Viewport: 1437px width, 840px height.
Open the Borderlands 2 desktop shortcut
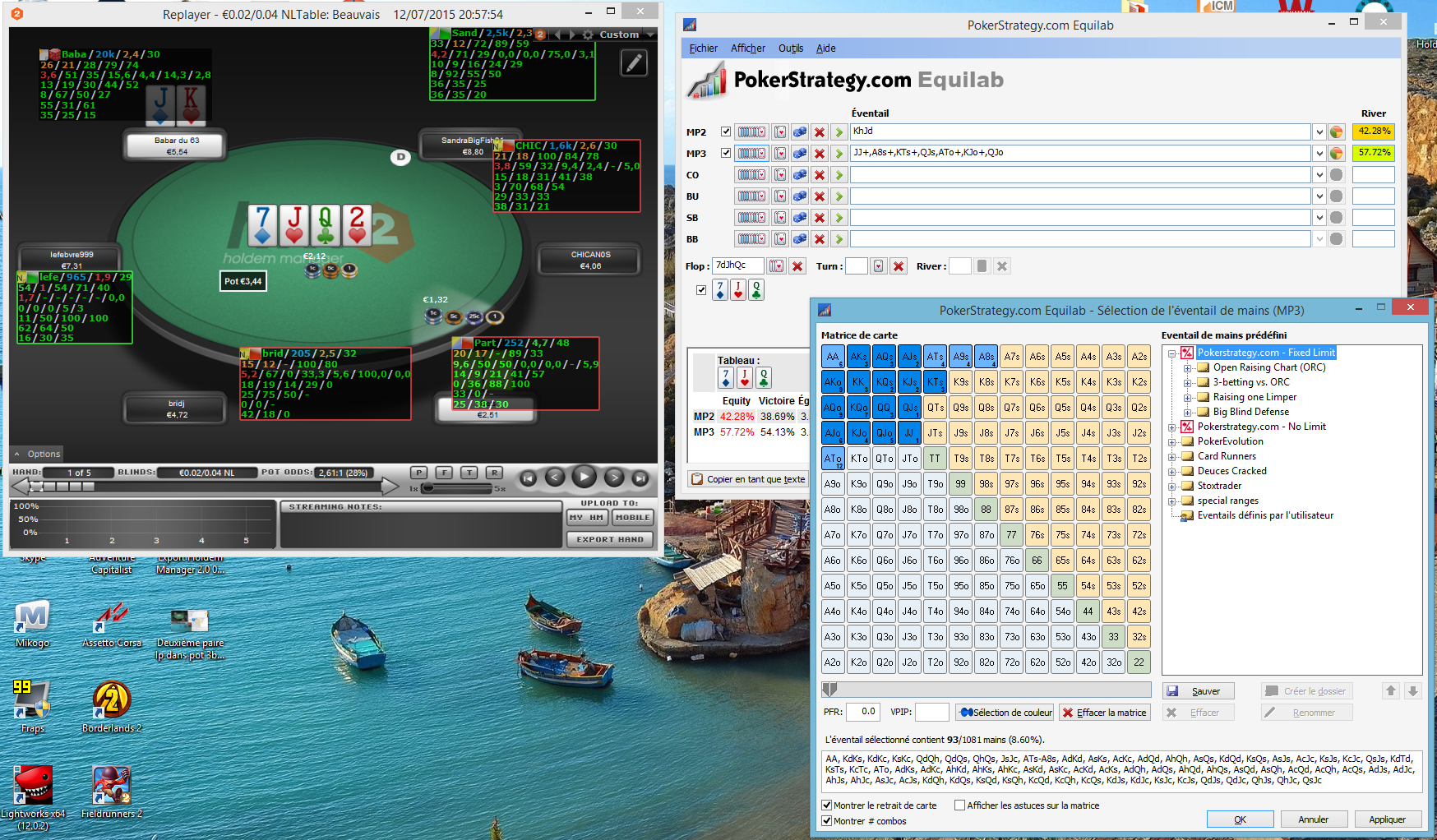[112, 708]
